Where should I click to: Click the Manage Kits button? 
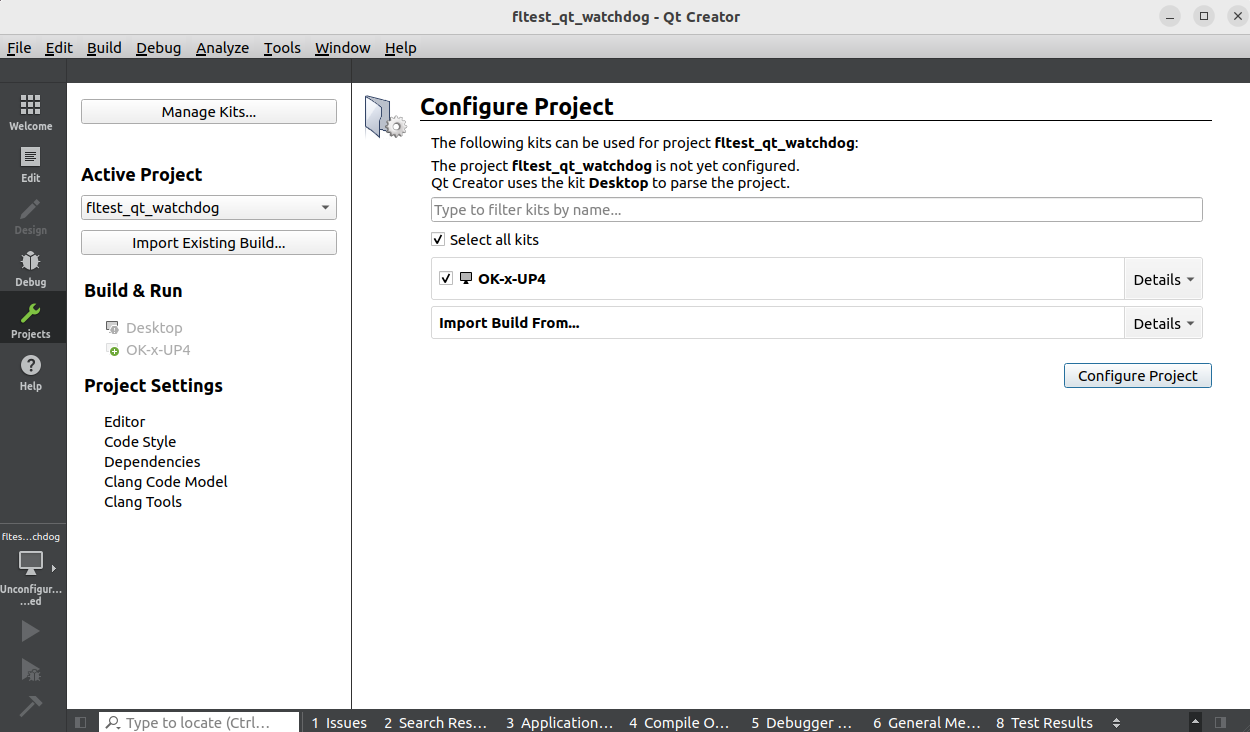(209, 112)
